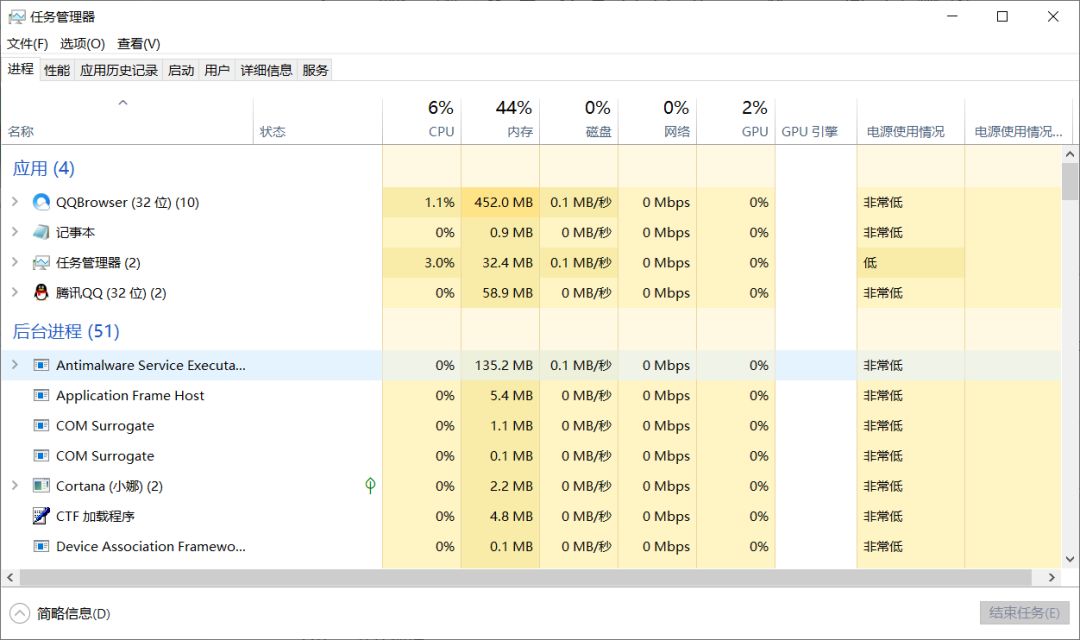The image size is (1080, 640).
Task: Expand the 腾讯QQ process group
Action: 15,293
